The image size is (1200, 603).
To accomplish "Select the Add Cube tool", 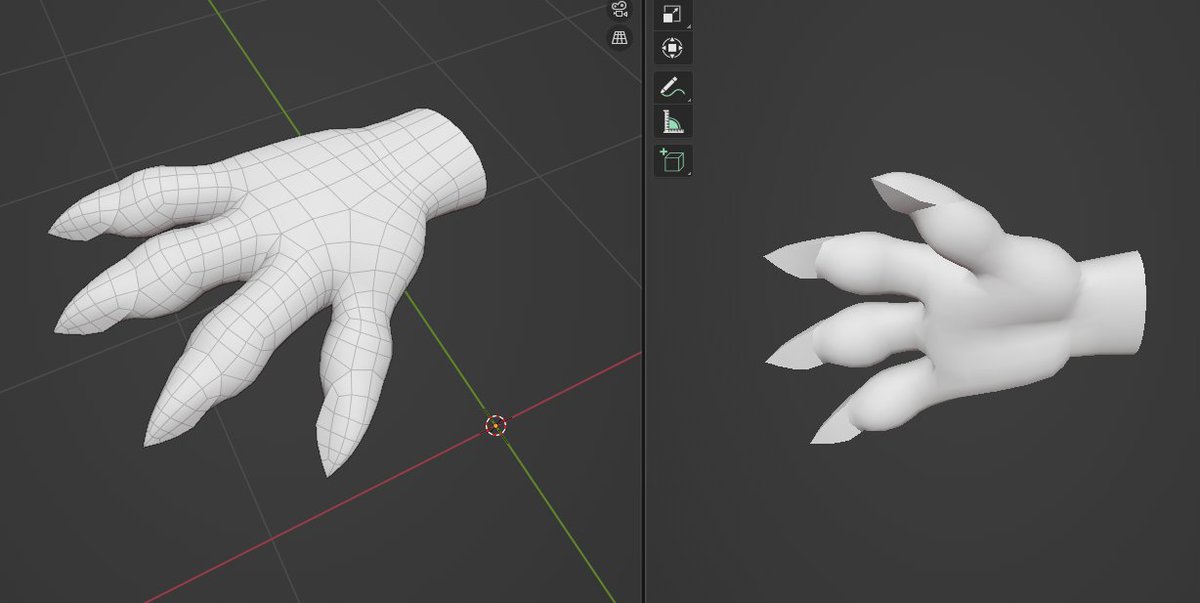I will coord(673,160).
